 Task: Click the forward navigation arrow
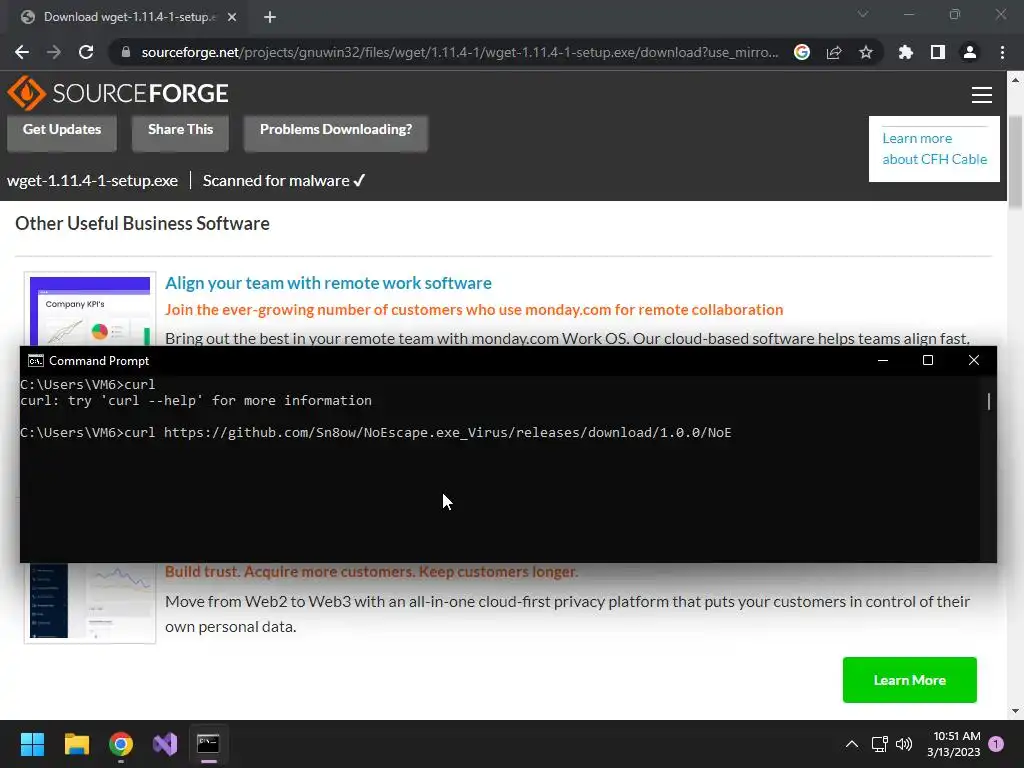point(54,52)
